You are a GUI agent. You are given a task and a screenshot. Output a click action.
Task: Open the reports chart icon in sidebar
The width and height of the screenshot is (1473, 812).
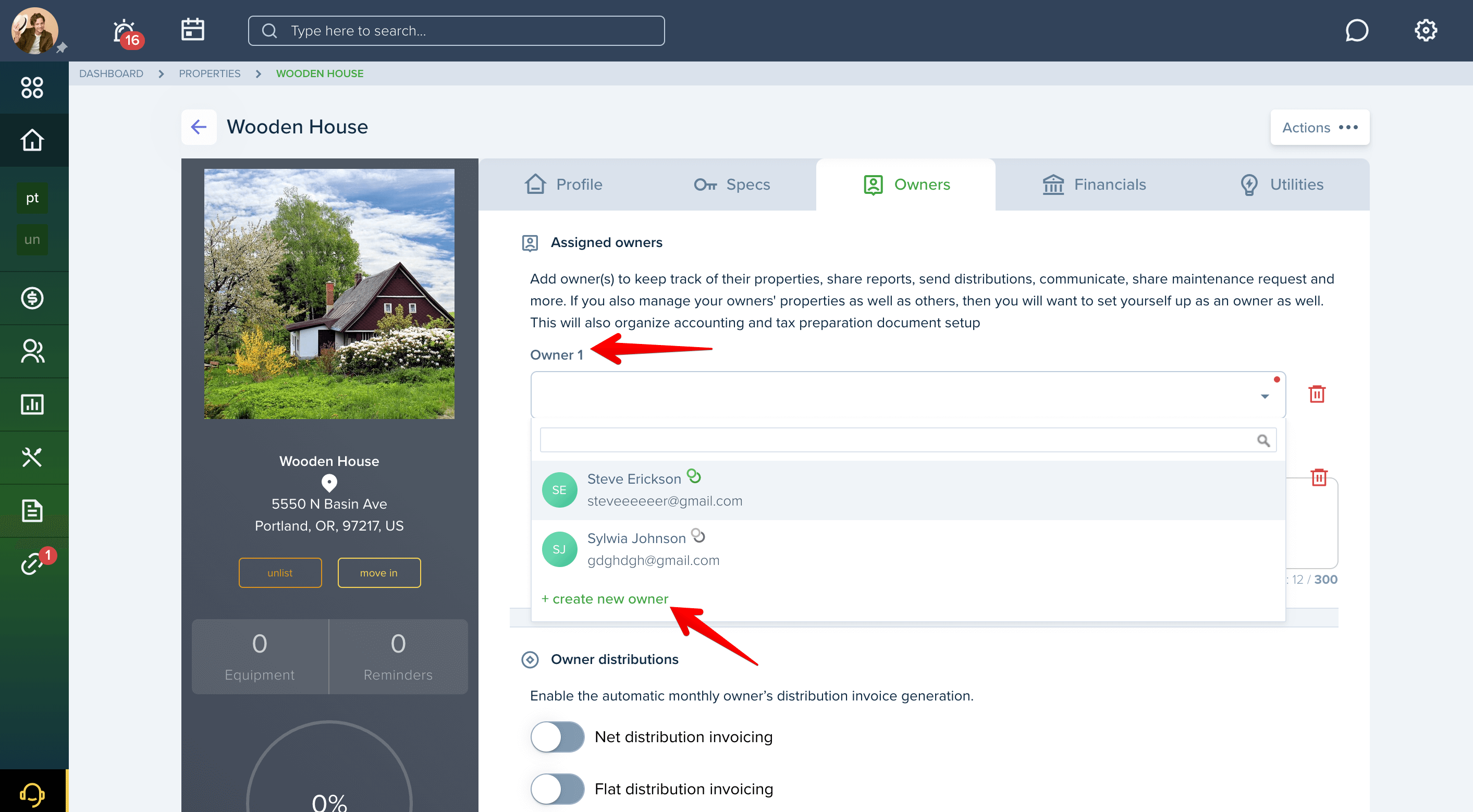click(x=32, y=404)
